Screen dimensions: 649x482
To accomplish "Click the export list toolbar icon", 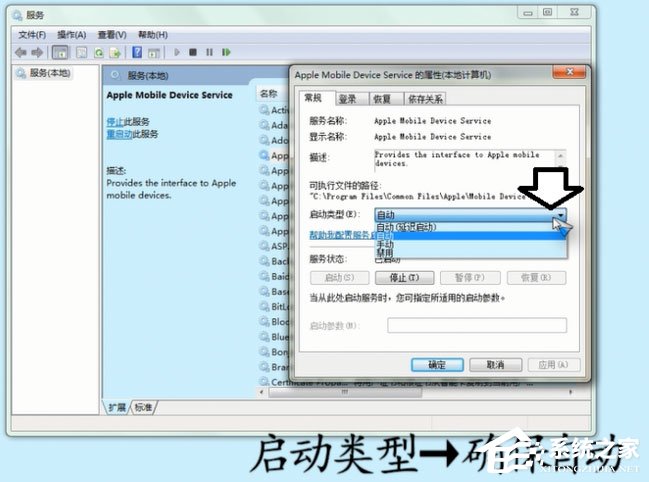I will 115,52.
